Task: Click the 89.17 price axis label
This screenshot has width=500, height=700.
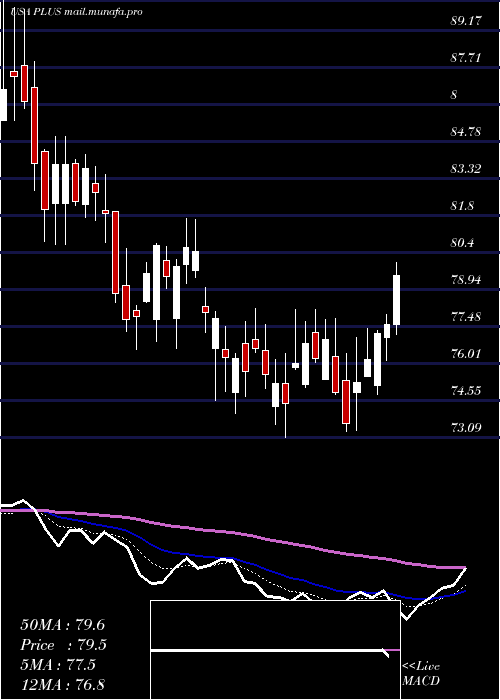Action: (466, 21)
